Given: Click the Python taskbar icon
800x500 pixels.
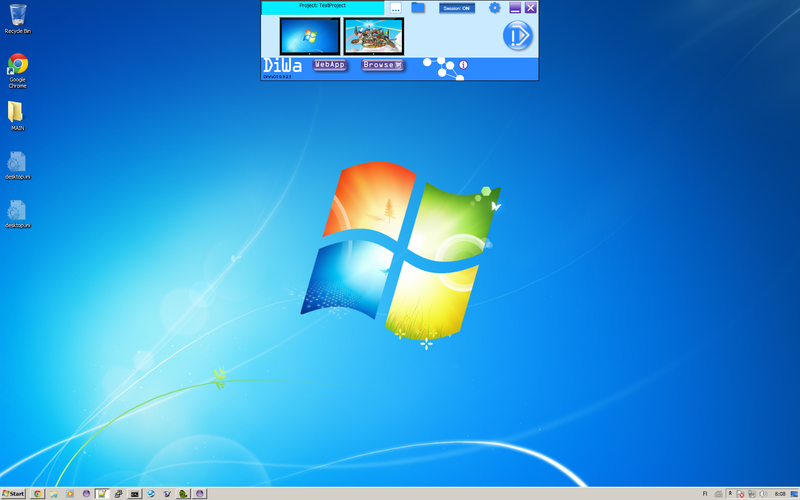Looking at the screenshot, I should [118, 493].
